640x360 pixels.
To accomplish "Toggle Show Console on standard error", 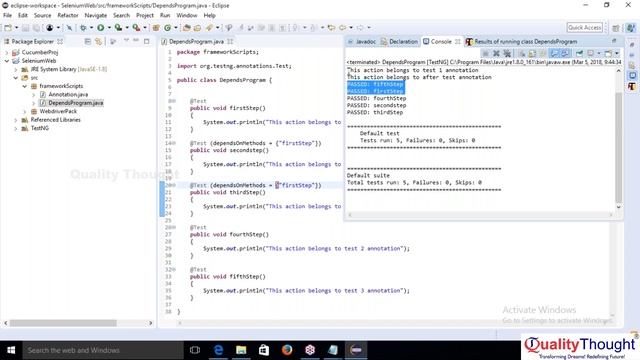I will [565, 53].
